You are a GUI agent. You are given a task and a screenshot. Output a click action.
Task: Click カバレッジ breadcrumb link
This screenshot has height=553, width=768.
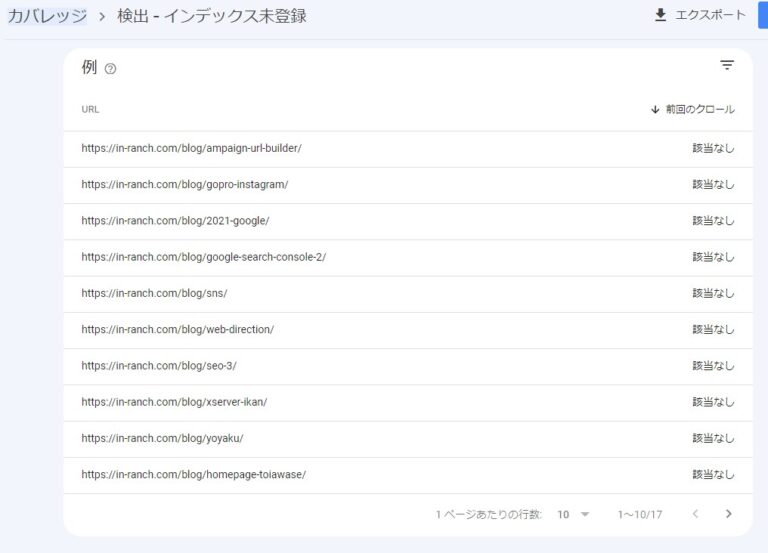[46, 16]
